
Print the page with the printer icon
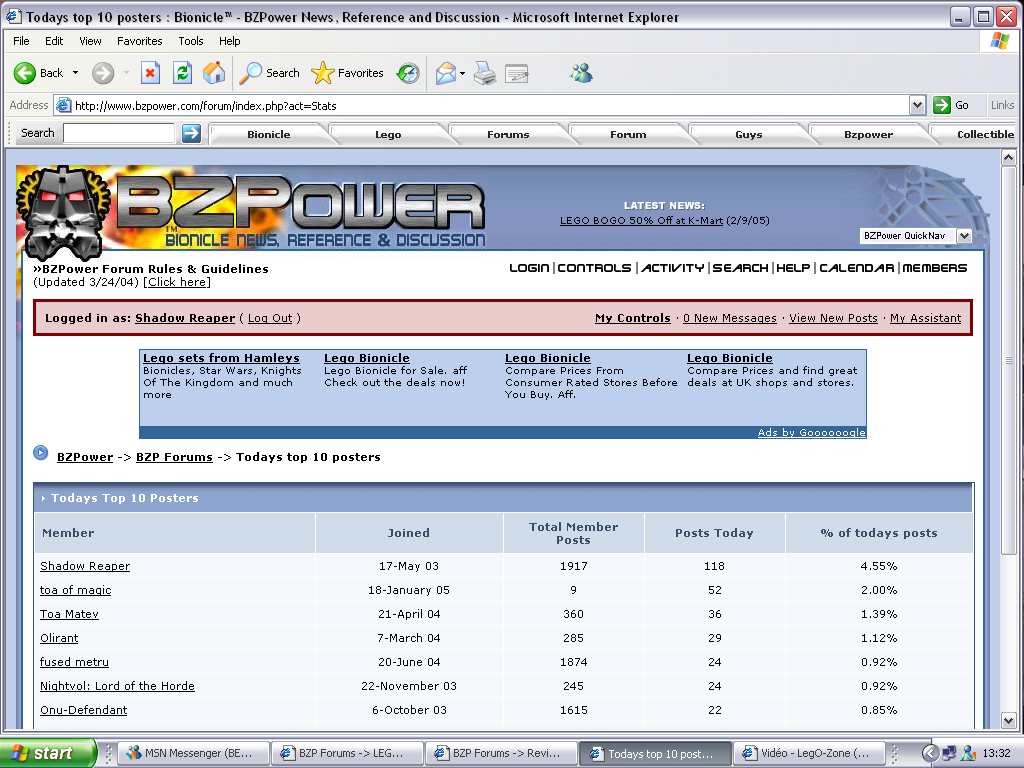coord(485,73)
